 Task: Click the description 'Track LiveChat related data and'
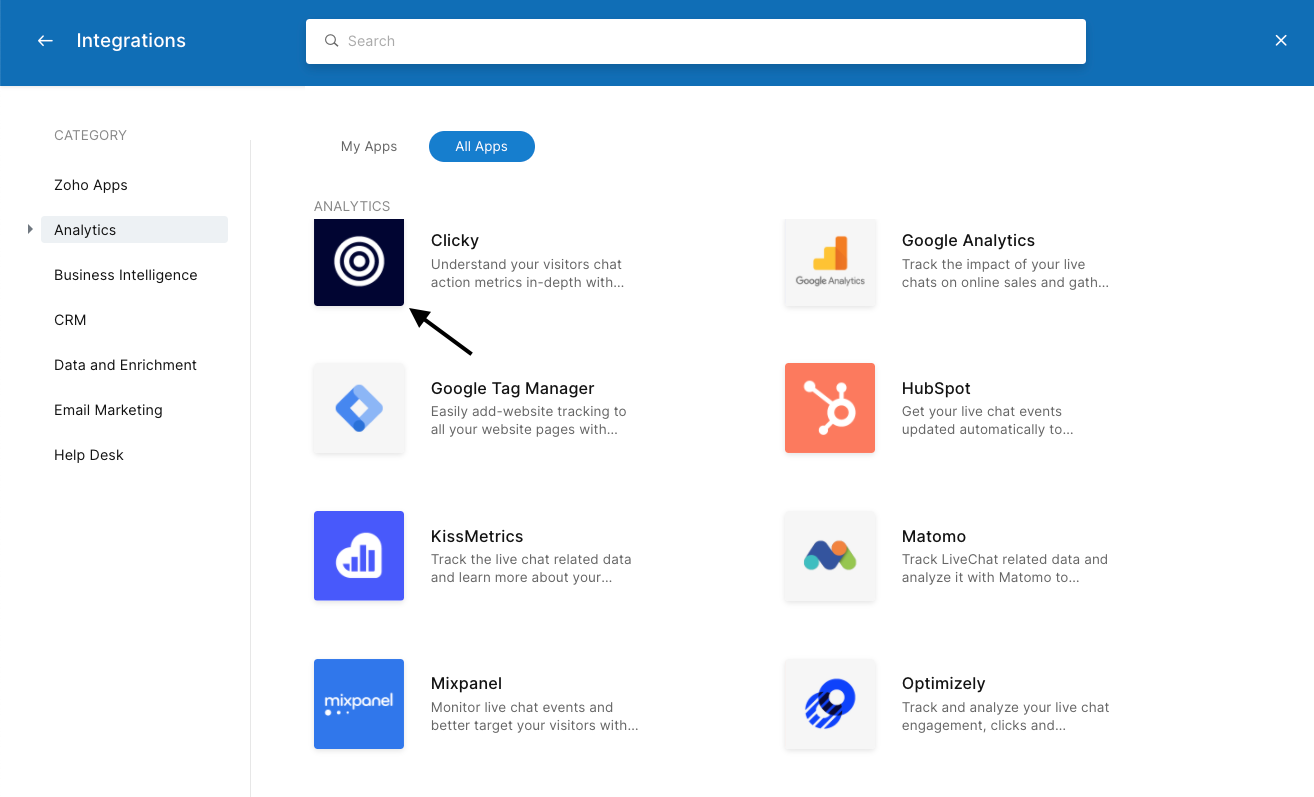(x=1005, y=559)
